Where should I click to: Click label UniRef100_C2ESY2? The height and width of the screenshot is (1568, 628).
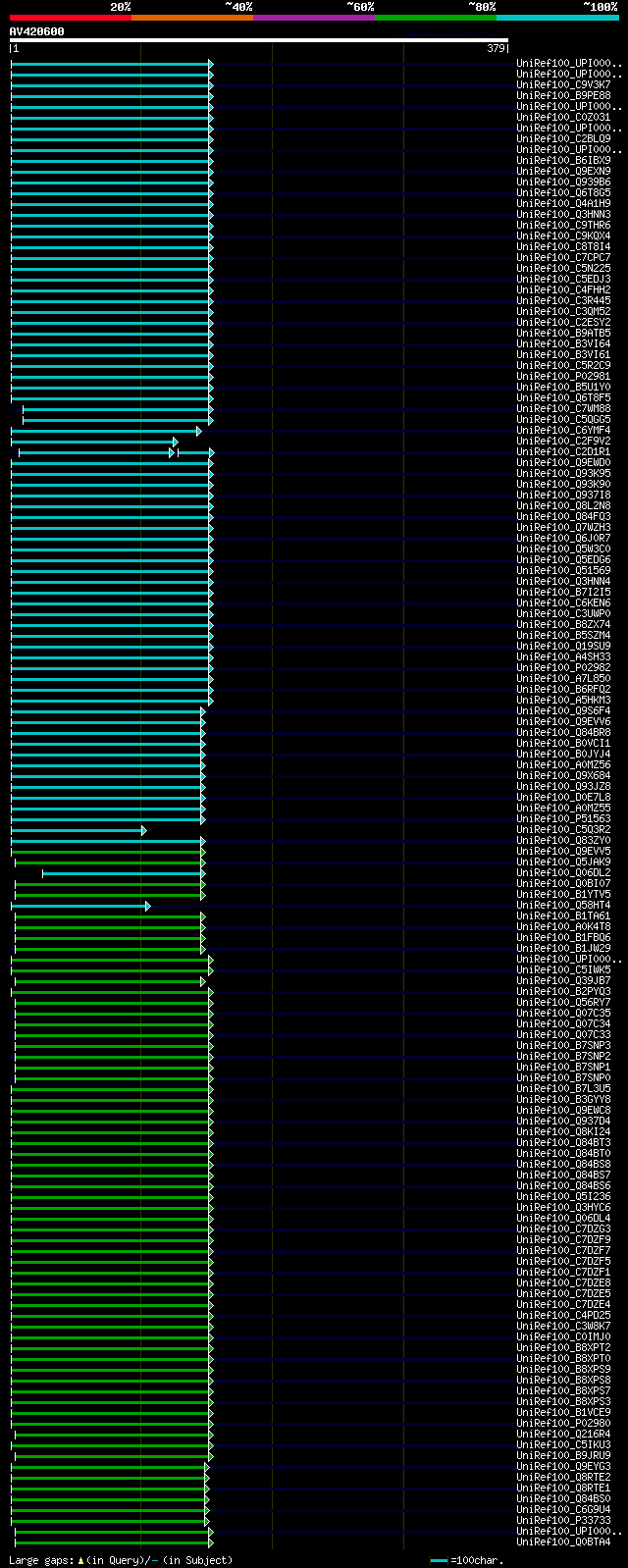(x=563, y=323)
